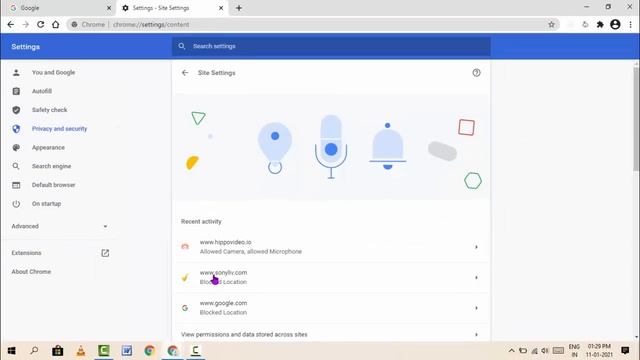Show hidden system tray icons
This screenshot has height=360, width=640.
(511, 351)
